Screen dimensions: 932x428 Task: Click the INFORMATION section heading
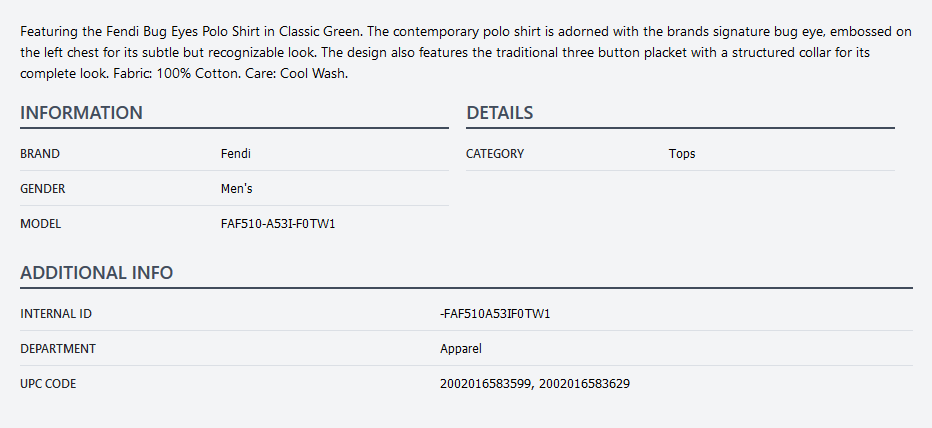pos(81,113)
